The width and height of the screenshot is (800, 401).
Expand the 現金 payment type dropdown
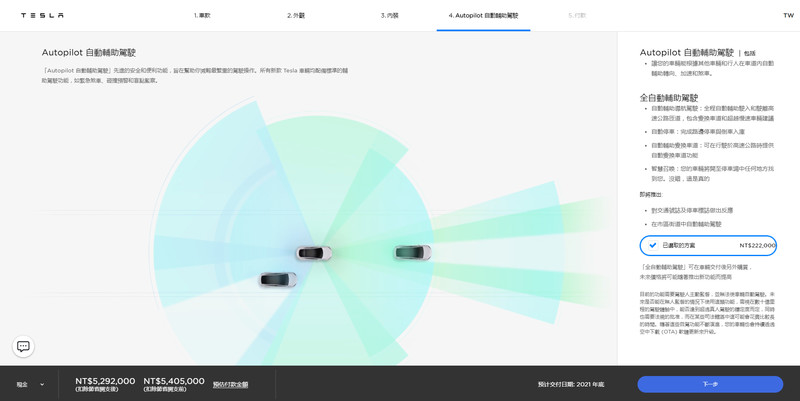click(30, 384)
